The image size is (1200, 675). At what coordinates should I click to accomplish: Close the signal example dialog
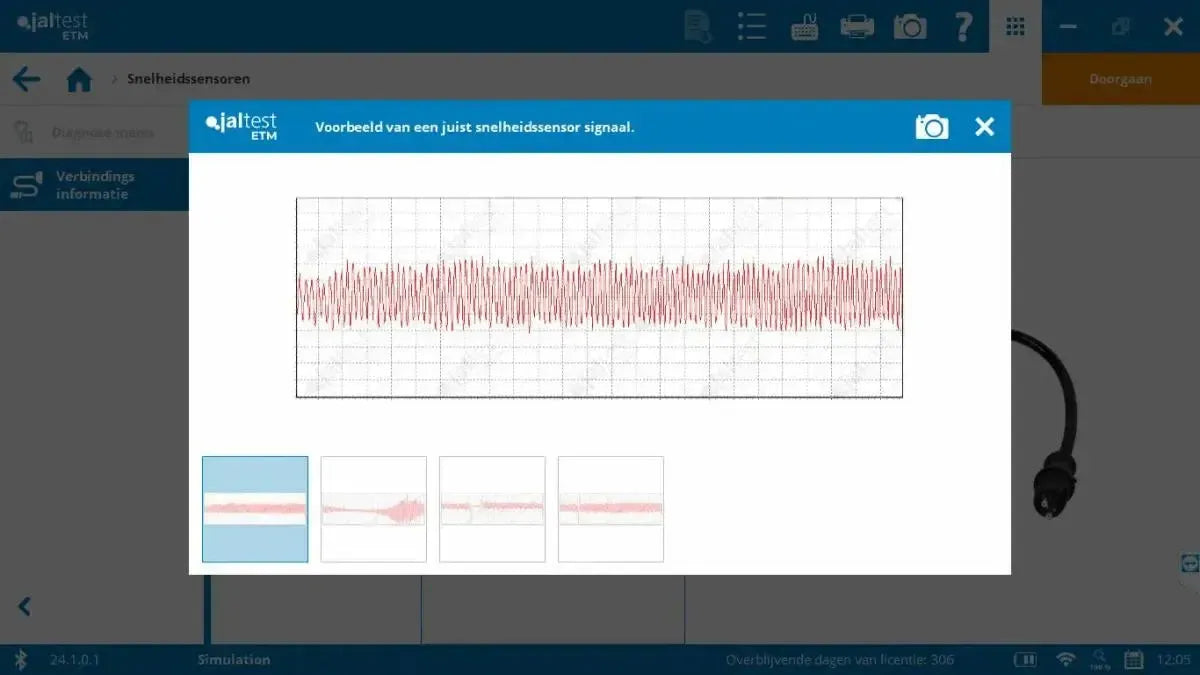[984, 127]
